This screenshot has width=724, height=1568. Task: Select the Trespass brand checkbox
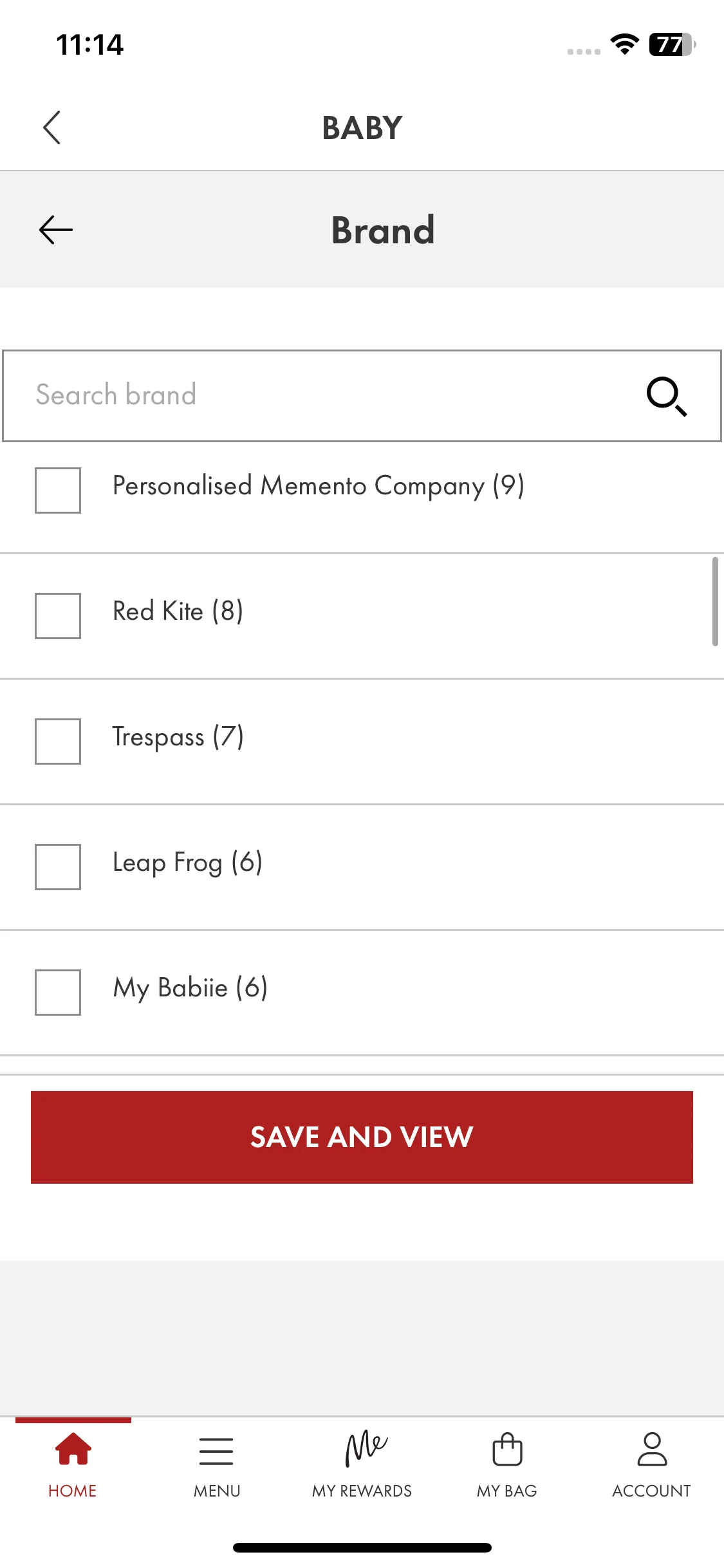coord(58,742)
